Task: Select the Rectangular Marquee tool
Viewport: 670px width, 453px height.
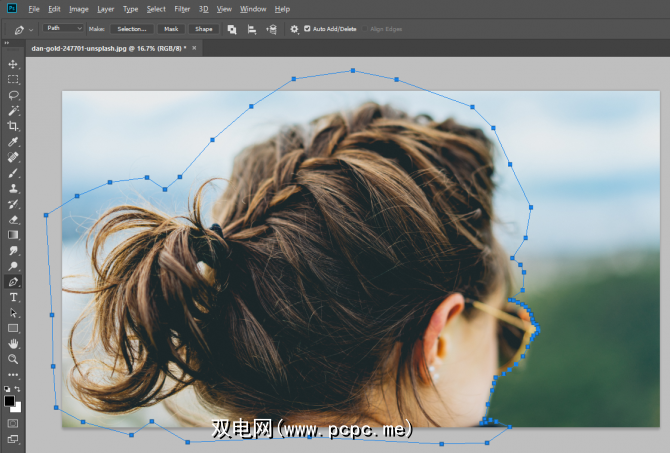Action: 13,79
